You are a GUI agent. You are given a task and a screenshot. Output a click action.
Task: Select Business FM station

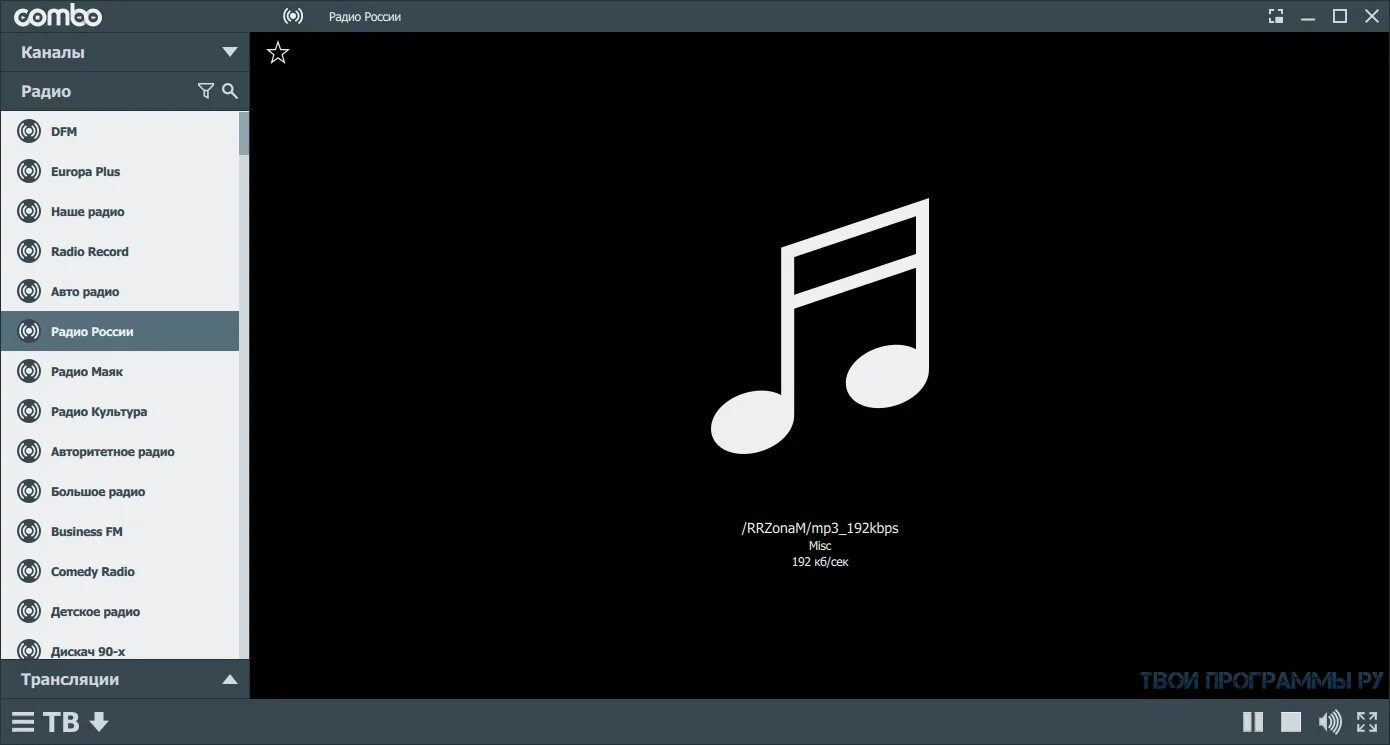click(x=119, y=531)
